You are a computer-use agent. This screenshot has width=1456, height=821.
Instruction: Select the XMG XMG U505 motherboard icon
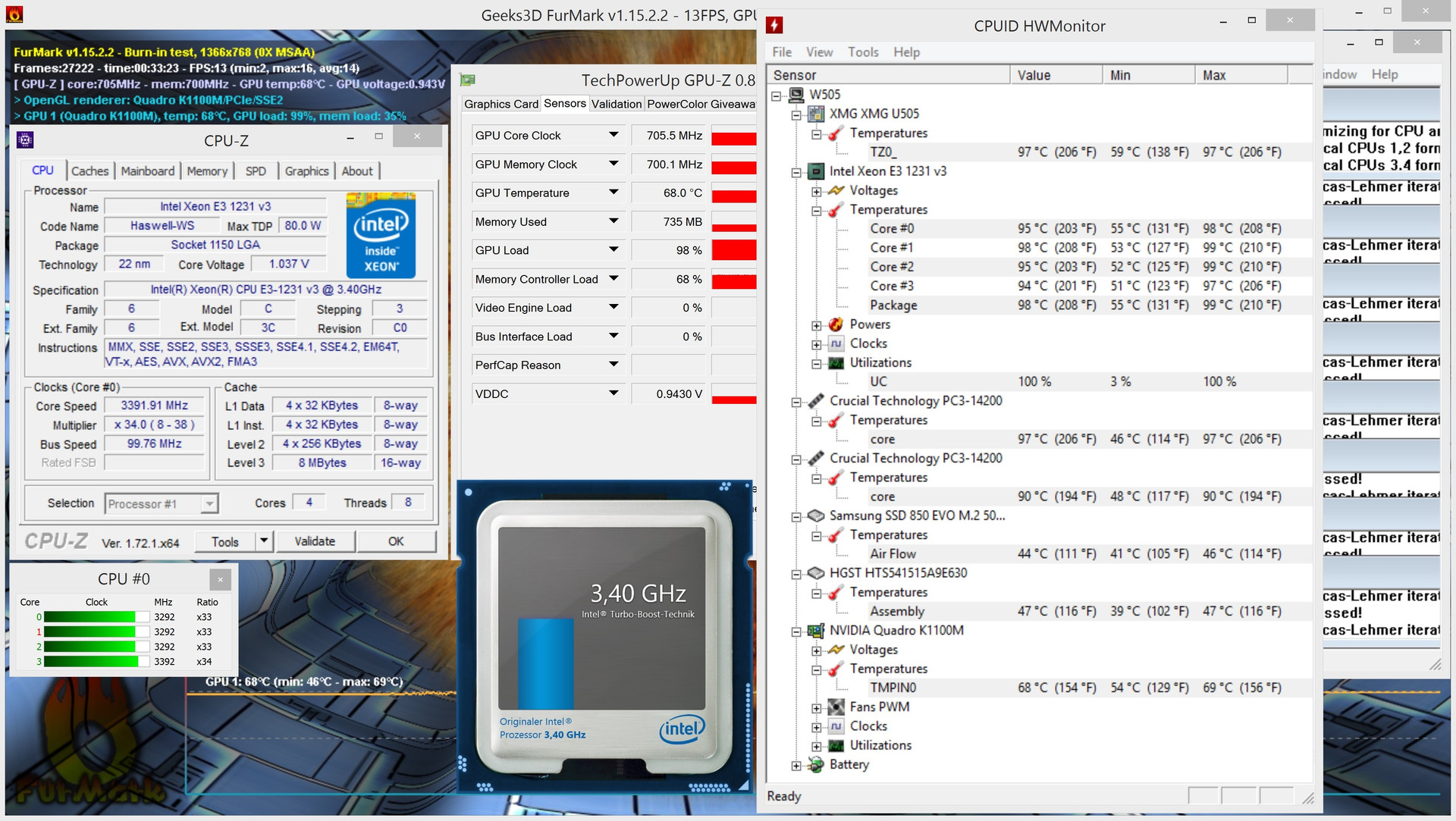coord(816,114)
